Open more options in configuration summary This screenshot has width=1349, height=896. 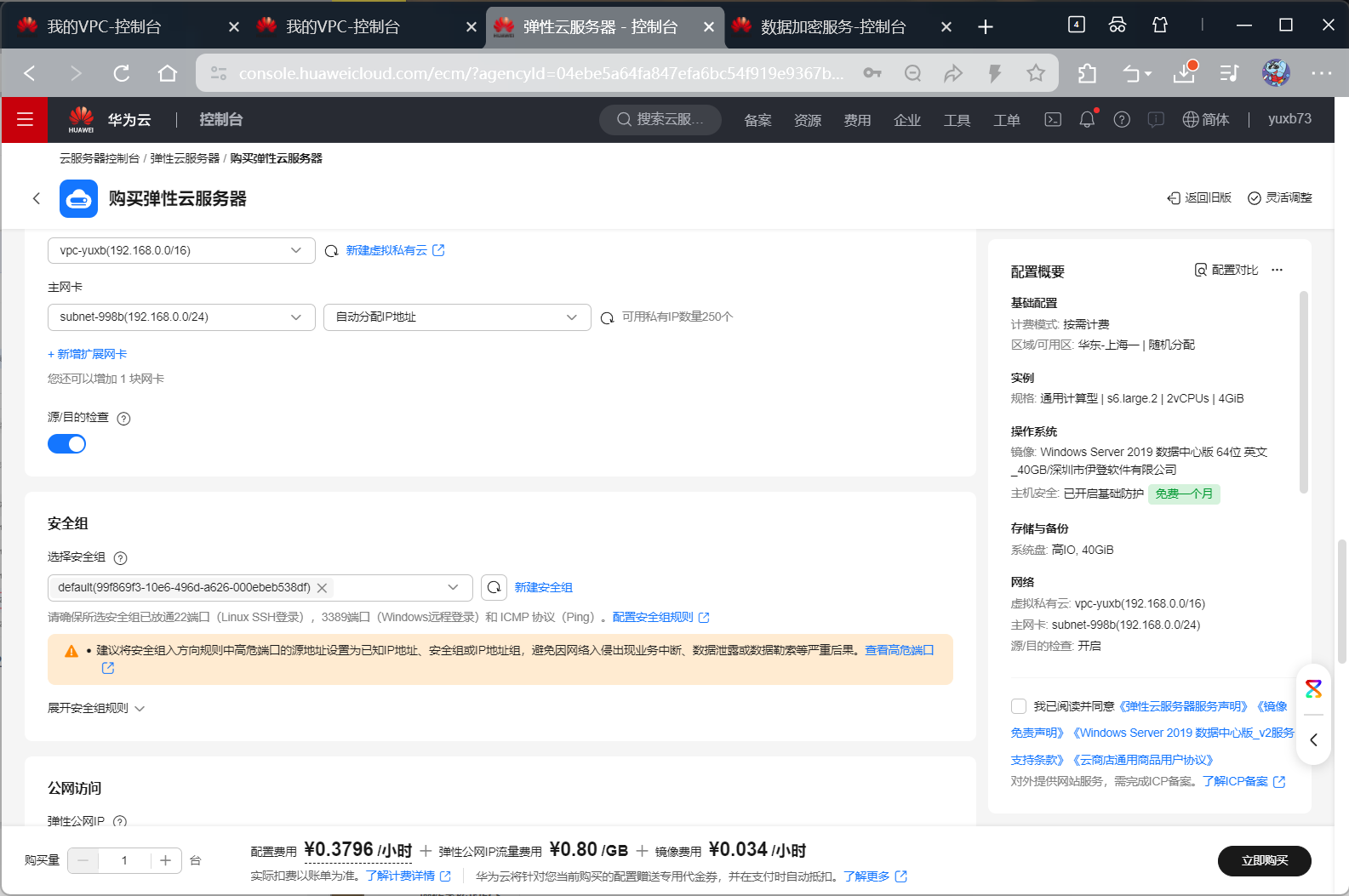click(1277, 270)
